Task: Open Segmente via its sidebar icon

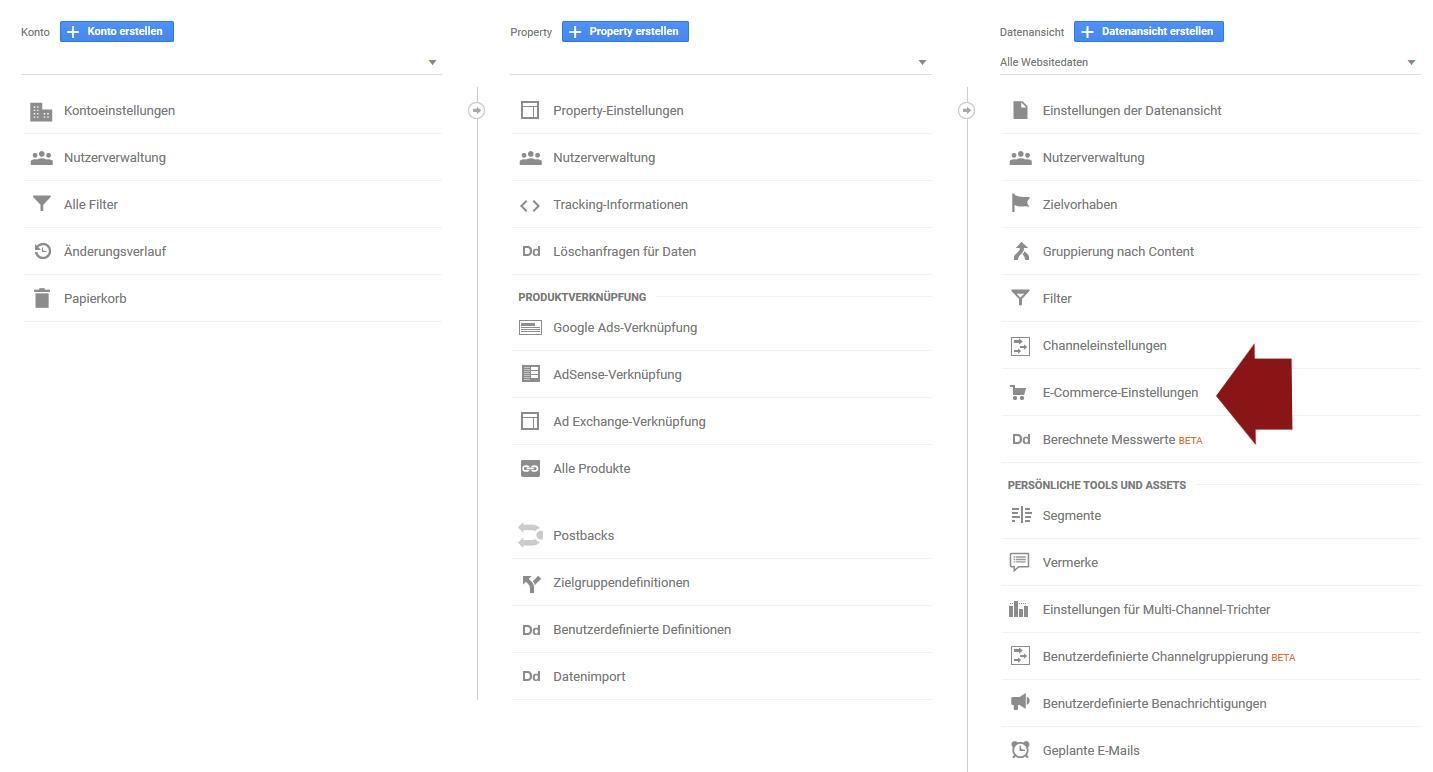Action: point(1020,515)
